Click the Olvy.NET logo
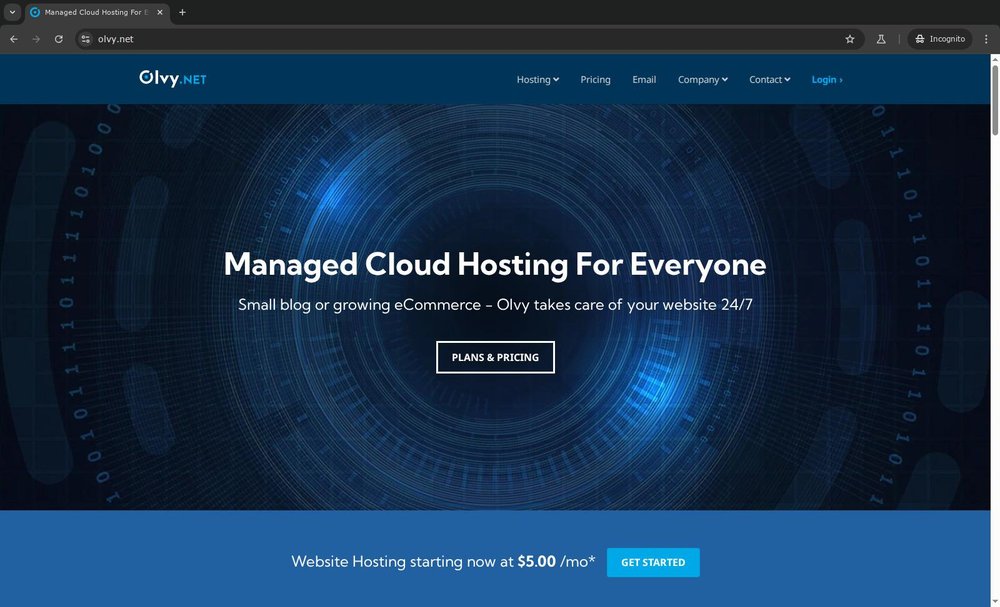Viewport: 1000px width, 607px height. coord(173,78)
